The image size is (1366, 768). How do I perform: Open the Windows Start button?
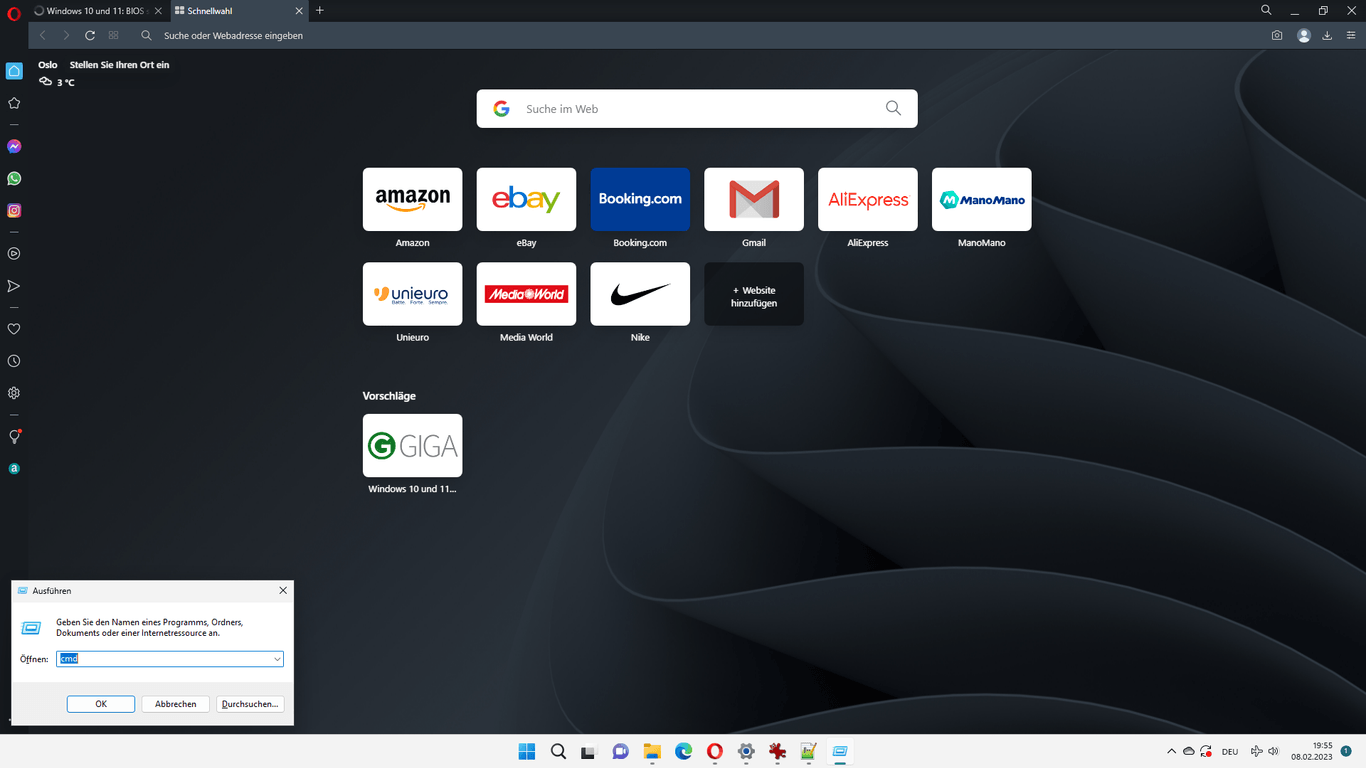[527, 752]
